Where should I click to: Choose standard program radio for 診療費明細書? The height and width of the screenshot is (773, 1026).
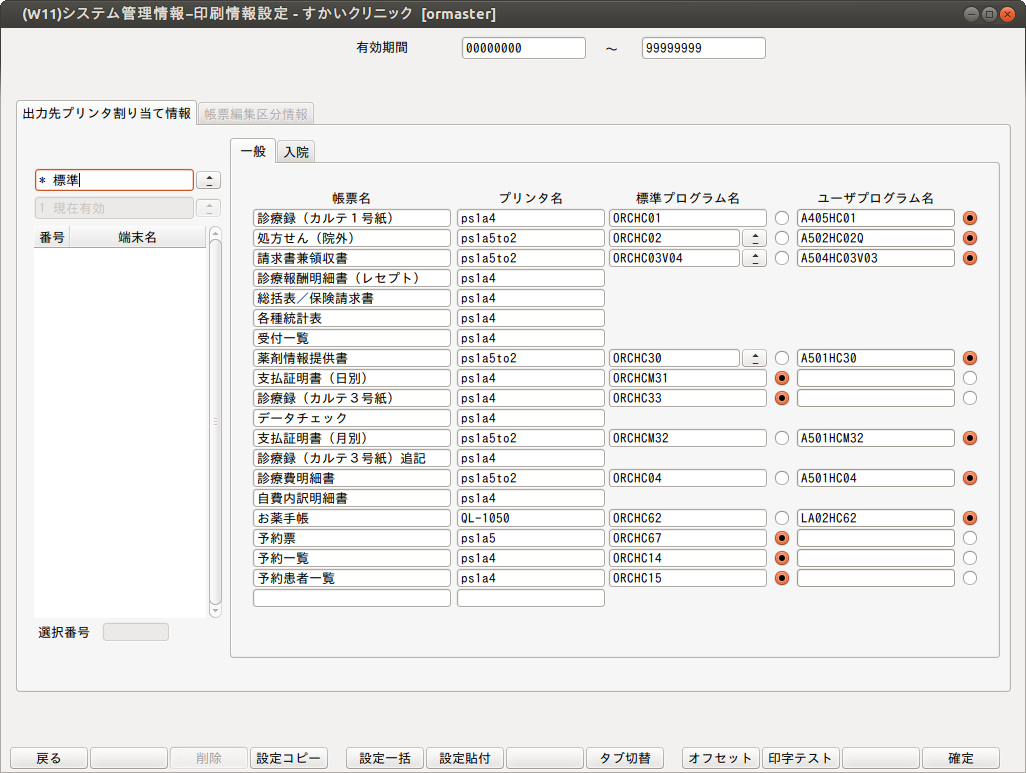coord(782,478)
